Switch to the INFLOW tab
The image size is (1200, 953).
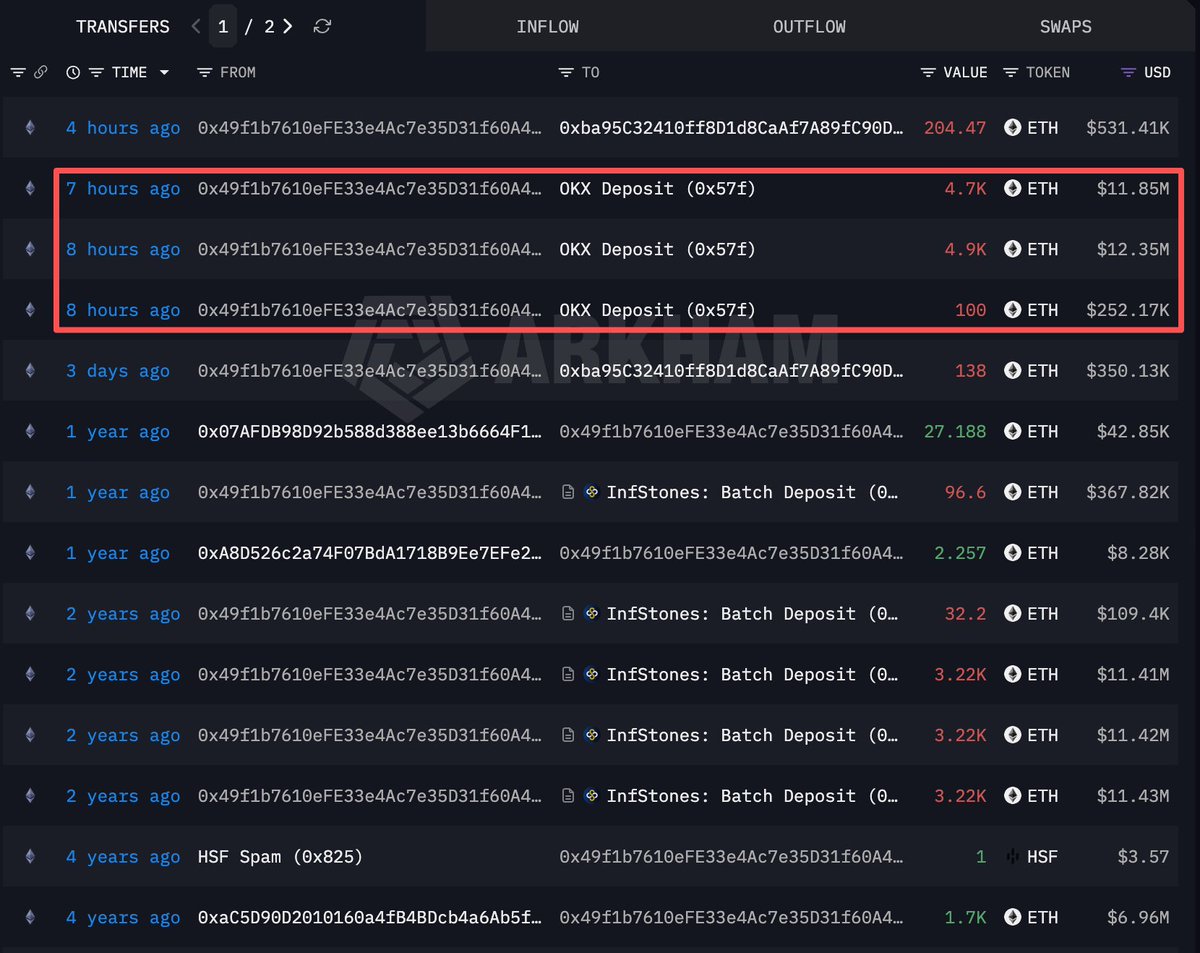click(x=548, y=27)
